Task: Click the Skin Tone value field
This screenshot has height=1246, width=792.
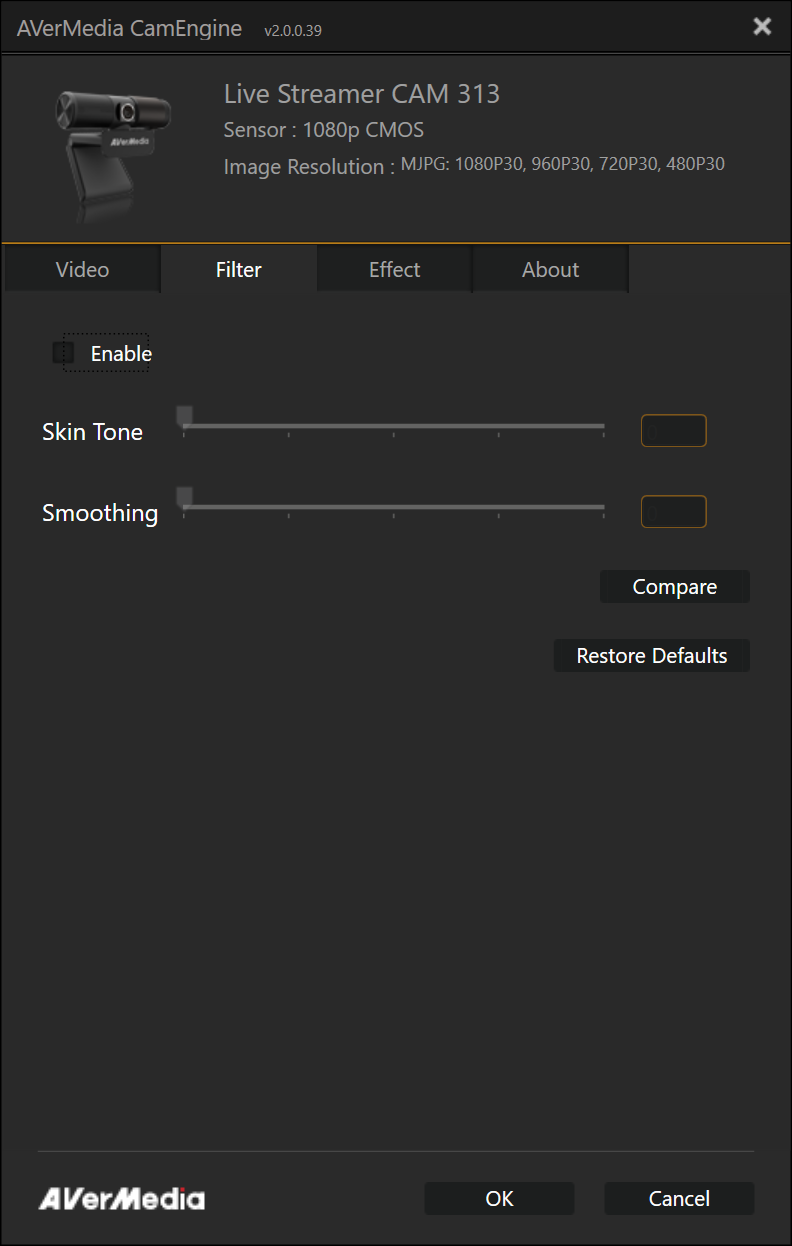Action: 674,431
